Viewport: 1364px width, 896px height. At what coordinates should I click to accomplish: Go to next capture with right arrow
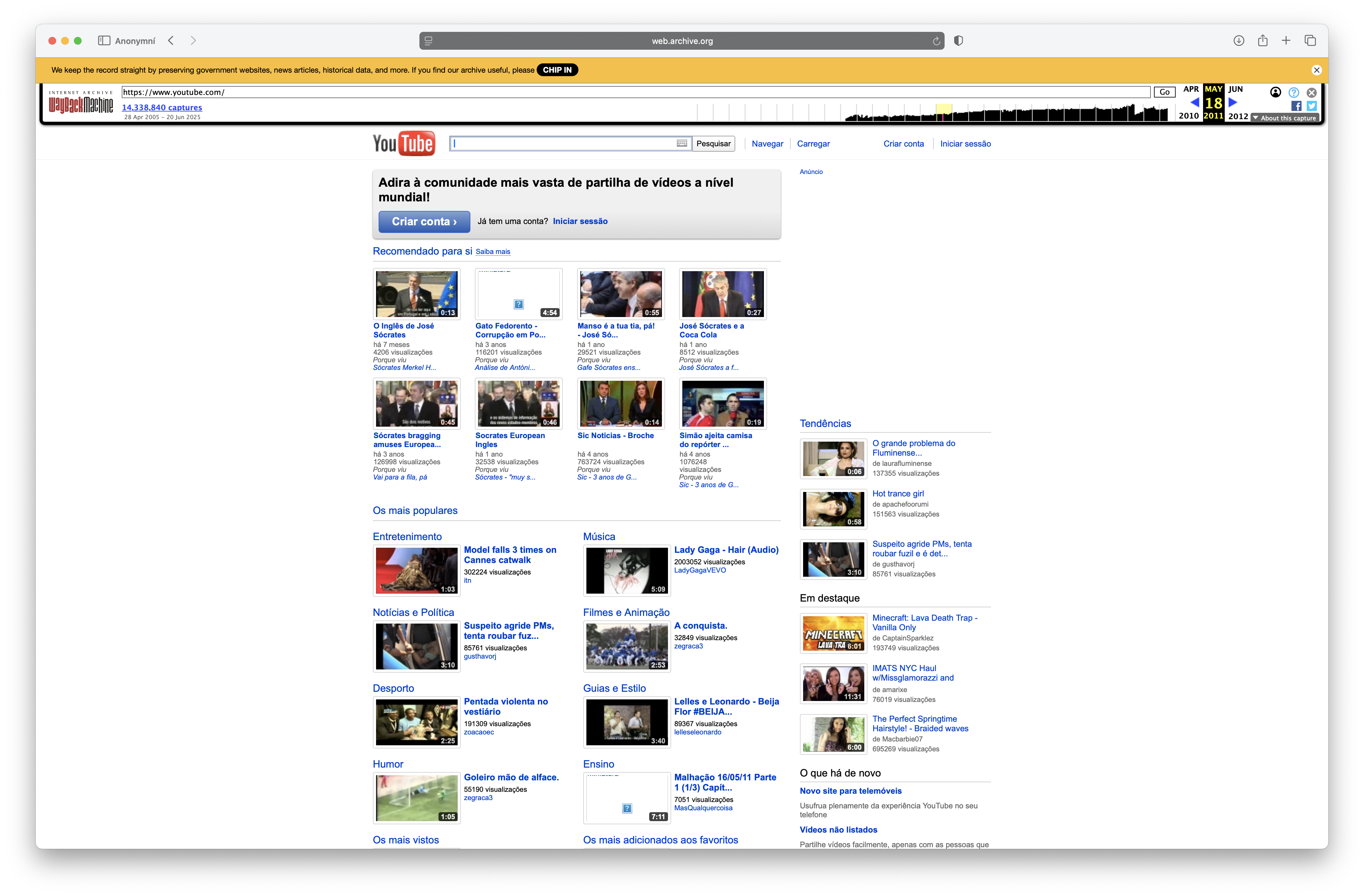click(x=1233, y=103)
